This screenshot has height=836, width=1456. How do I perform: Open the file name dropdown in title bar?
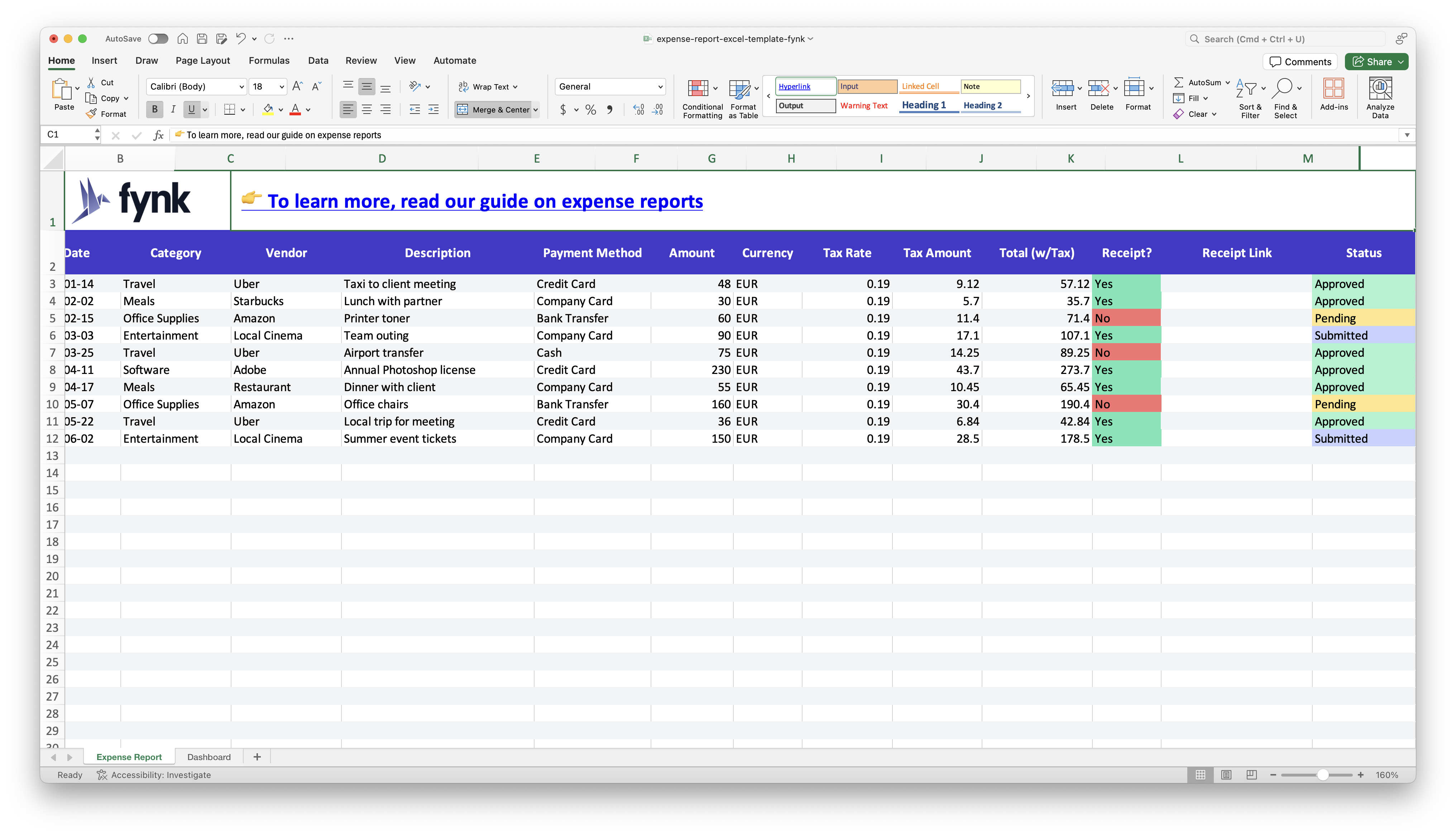point(810,38)
